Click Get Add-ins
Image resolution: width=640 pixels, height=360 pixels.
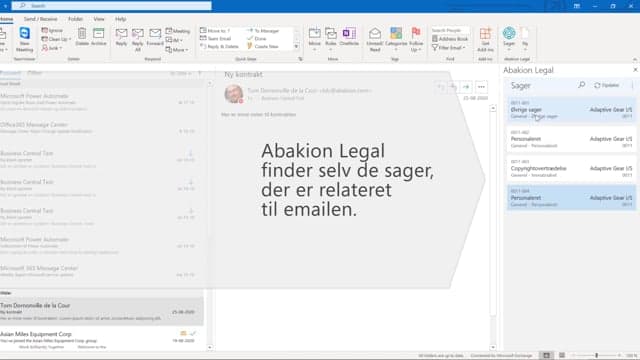click(x=485, y=40)
